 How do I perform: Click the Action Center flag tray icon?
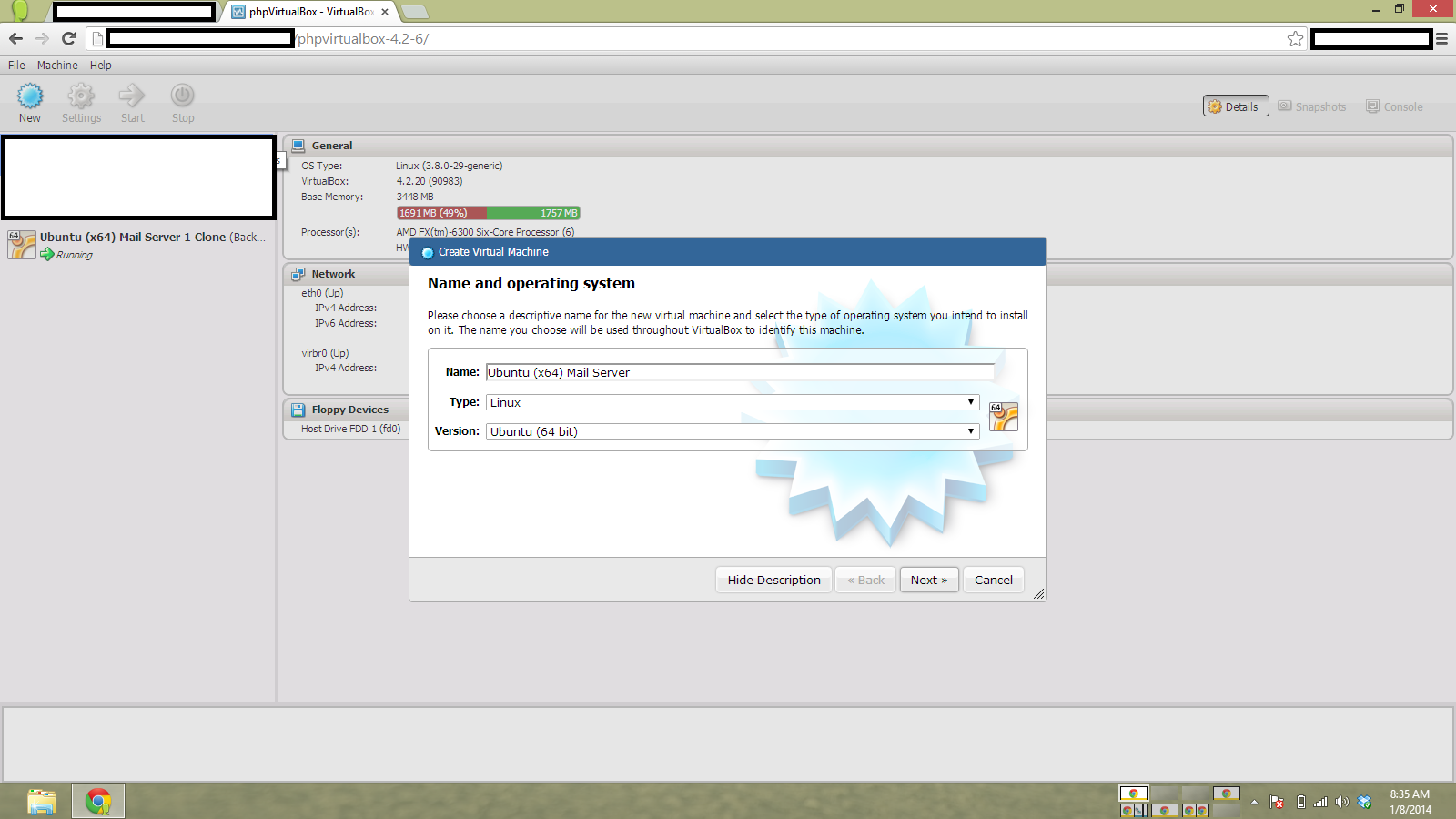pyautogui.click(x=1278, y=802)
